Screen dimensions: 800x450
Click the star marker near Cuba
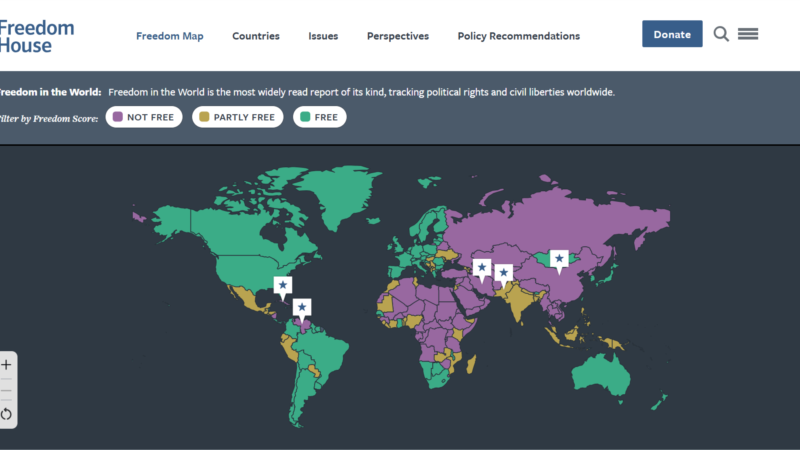pos(282,286)
